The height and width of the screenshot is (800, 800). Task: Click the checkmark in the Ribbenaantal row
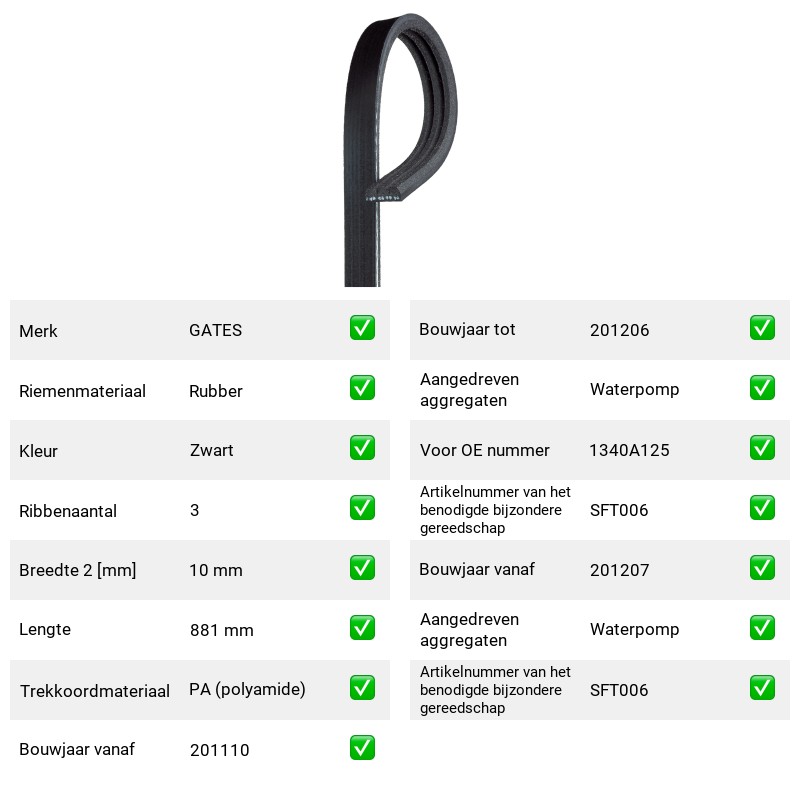[362, 508]
